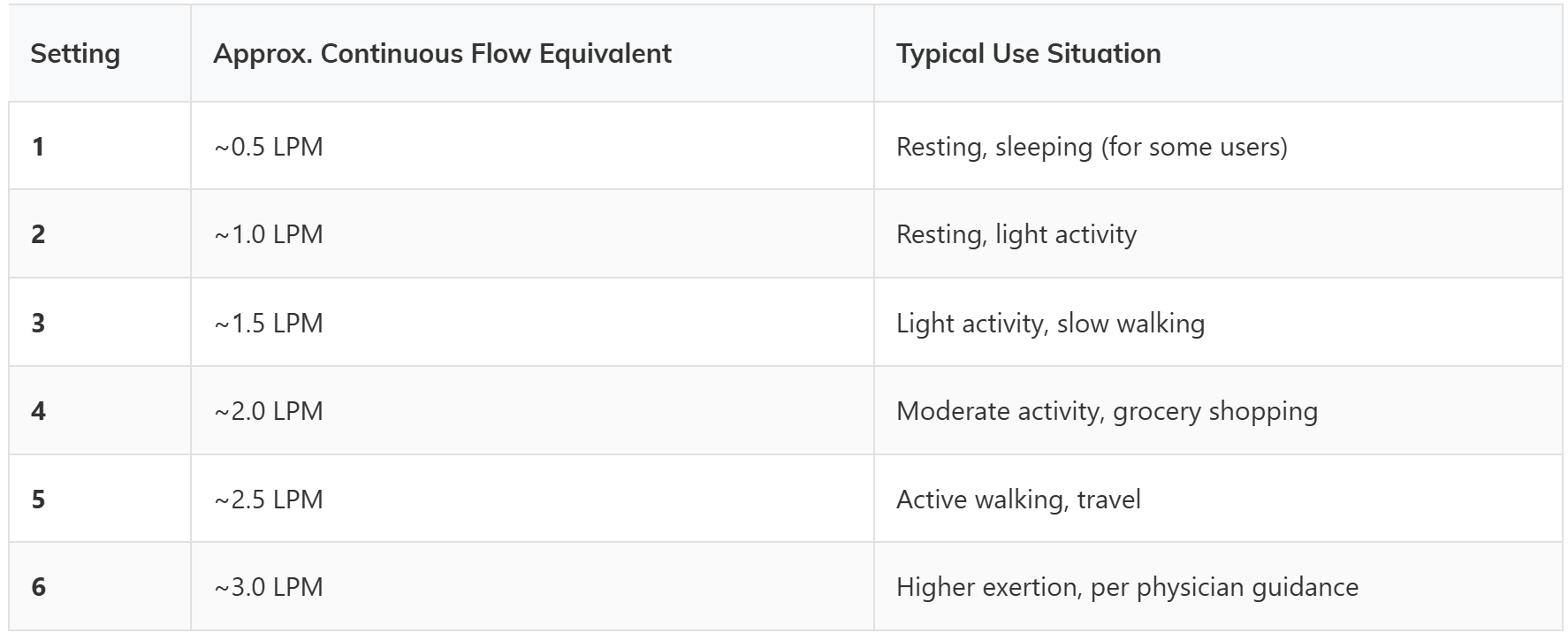Click "Resting, sleeping (for some users)" text
1568x633 pixels.
1091,147
